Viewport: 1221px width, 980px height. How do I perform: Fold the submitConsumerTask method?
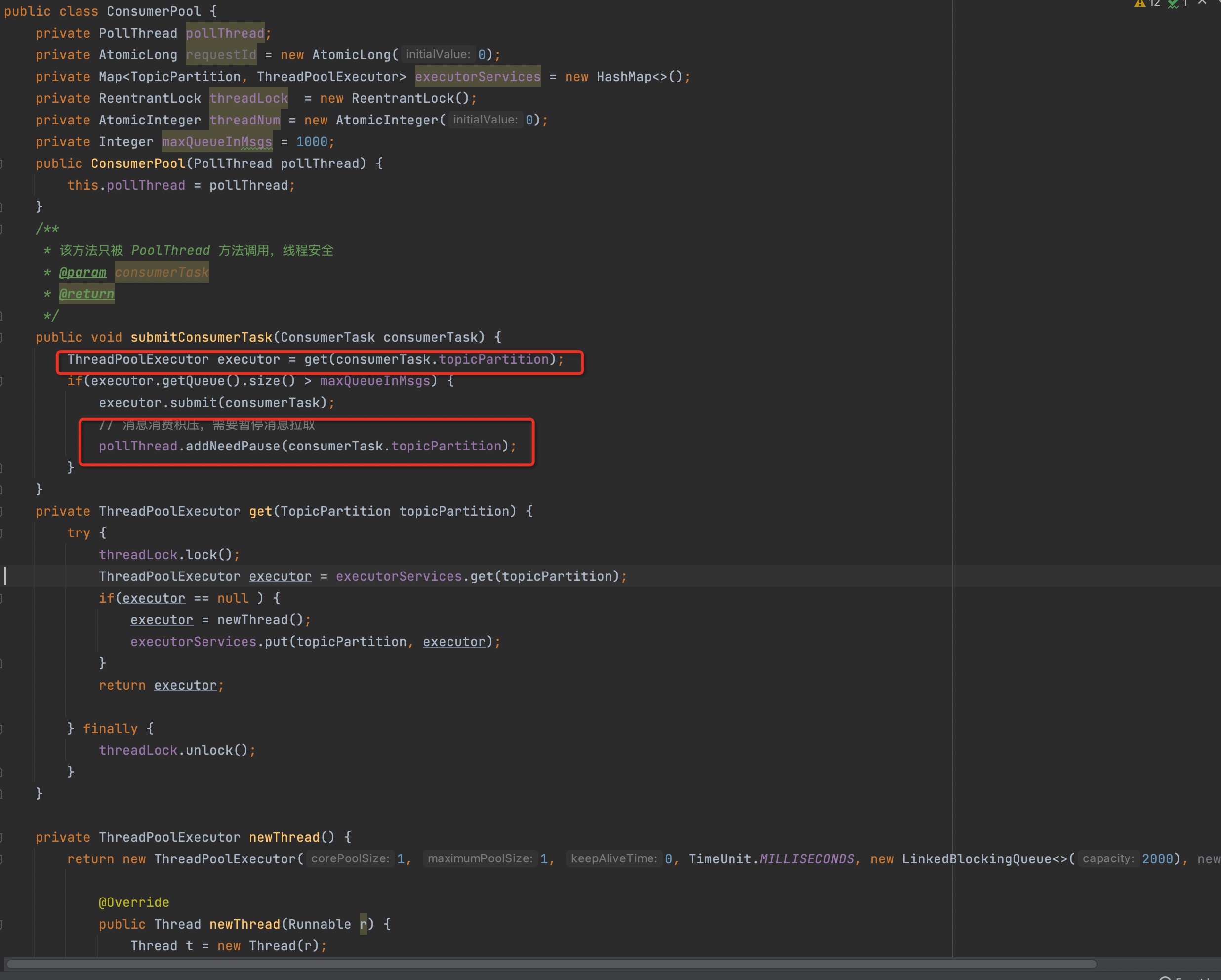[1, 338]
